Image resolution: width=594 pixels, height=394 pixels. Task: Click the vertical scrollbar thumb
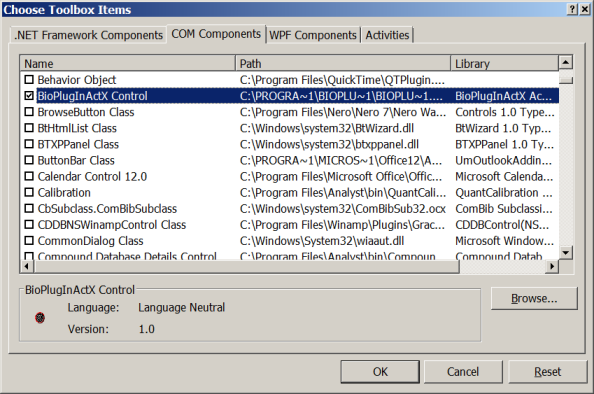coord(566,80)
